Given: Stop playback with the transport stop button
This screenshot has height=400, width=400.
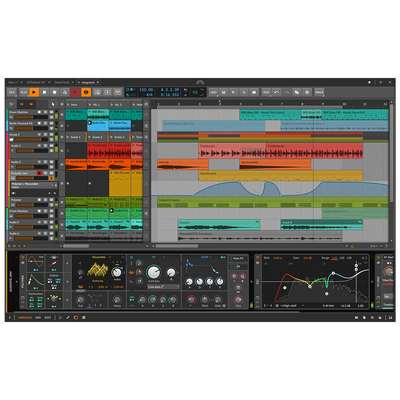Looking at the screenshot, I should coord(44,92).
